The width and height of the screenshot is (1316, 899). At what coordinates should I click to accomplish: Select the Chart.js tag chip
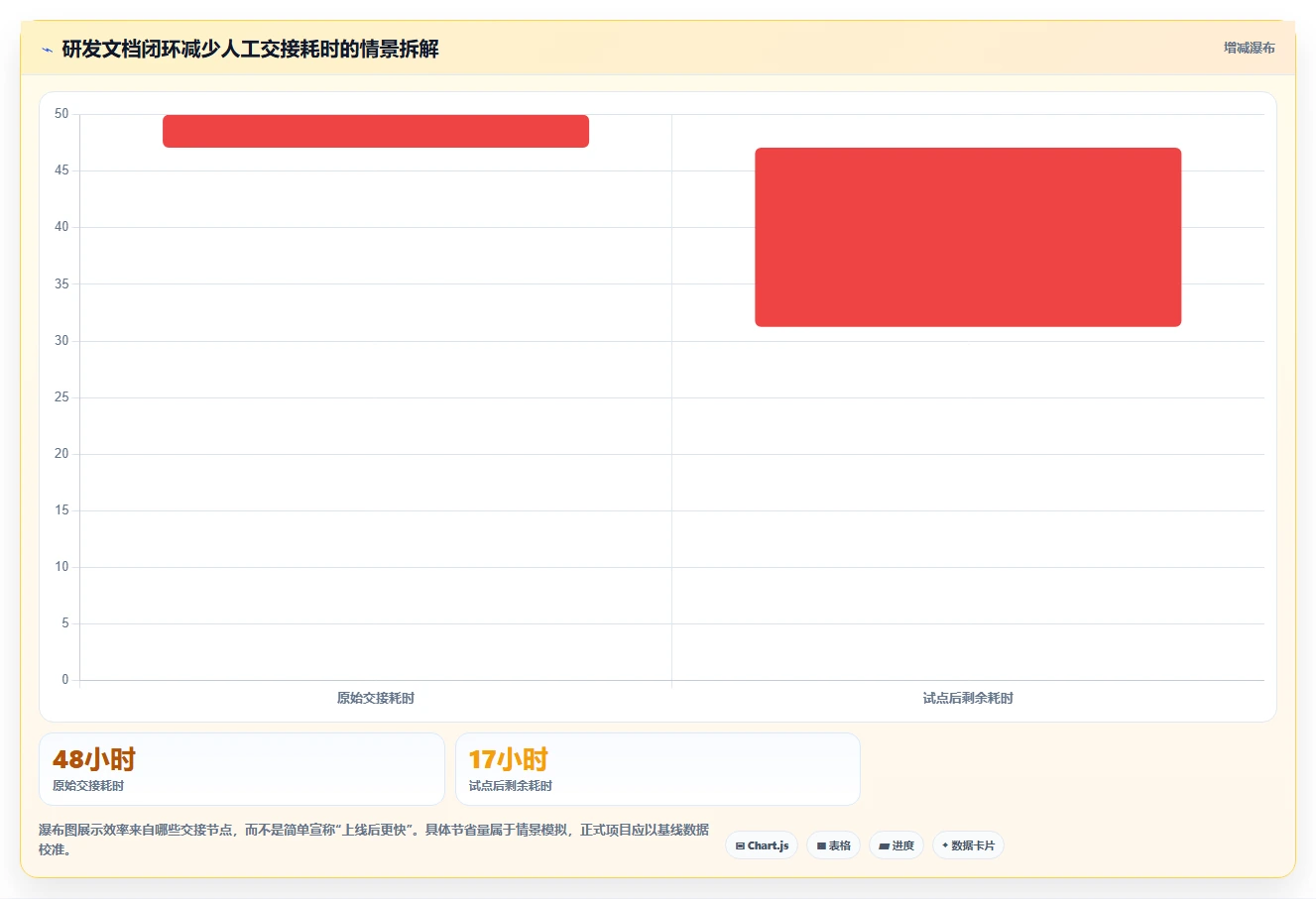click(x=762, y=845)
